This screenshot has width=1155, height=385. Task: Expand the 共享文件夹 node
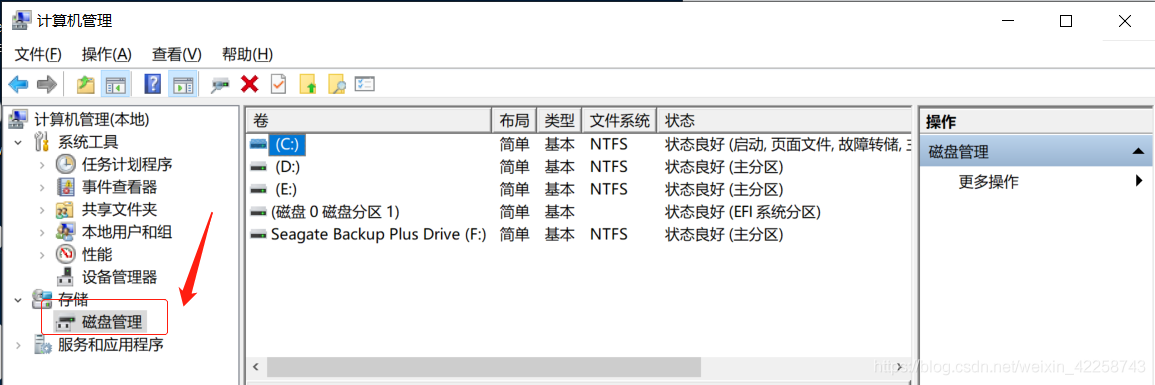pos(41,210)
